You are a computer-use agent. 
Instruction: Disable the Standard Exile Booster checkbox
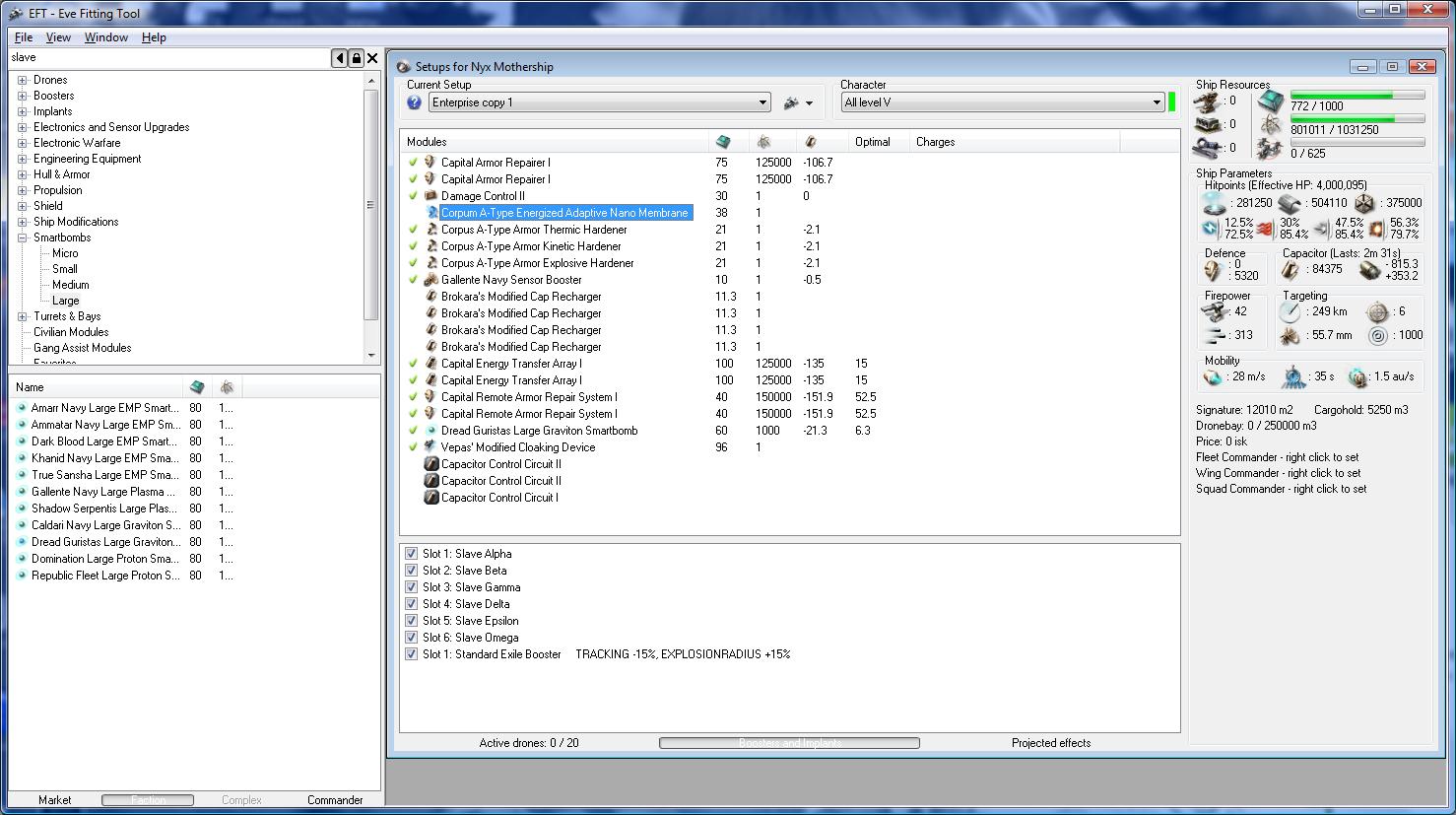point(411,654)
